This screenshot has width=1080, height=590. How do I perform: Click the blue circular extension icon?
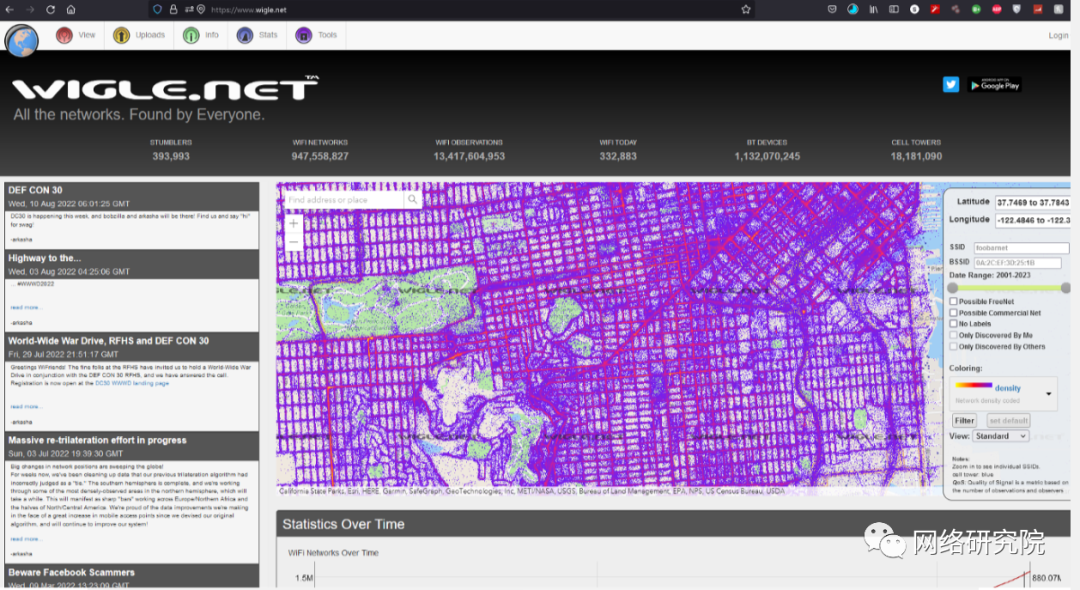click(x=853, y=10)
